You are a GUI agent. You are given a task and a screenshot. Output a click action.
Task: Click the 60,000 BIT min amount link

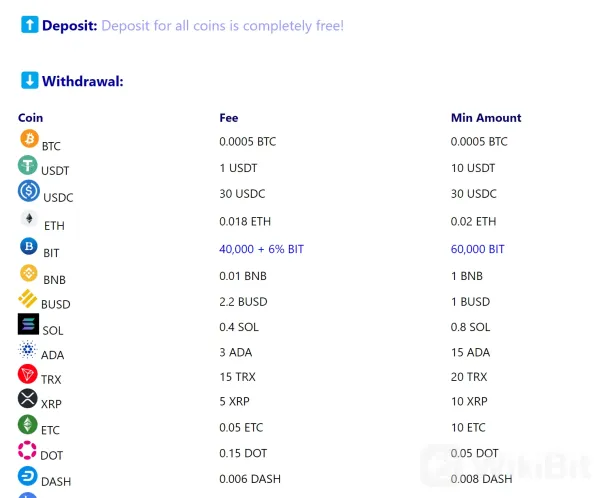[x=477, y=249]
